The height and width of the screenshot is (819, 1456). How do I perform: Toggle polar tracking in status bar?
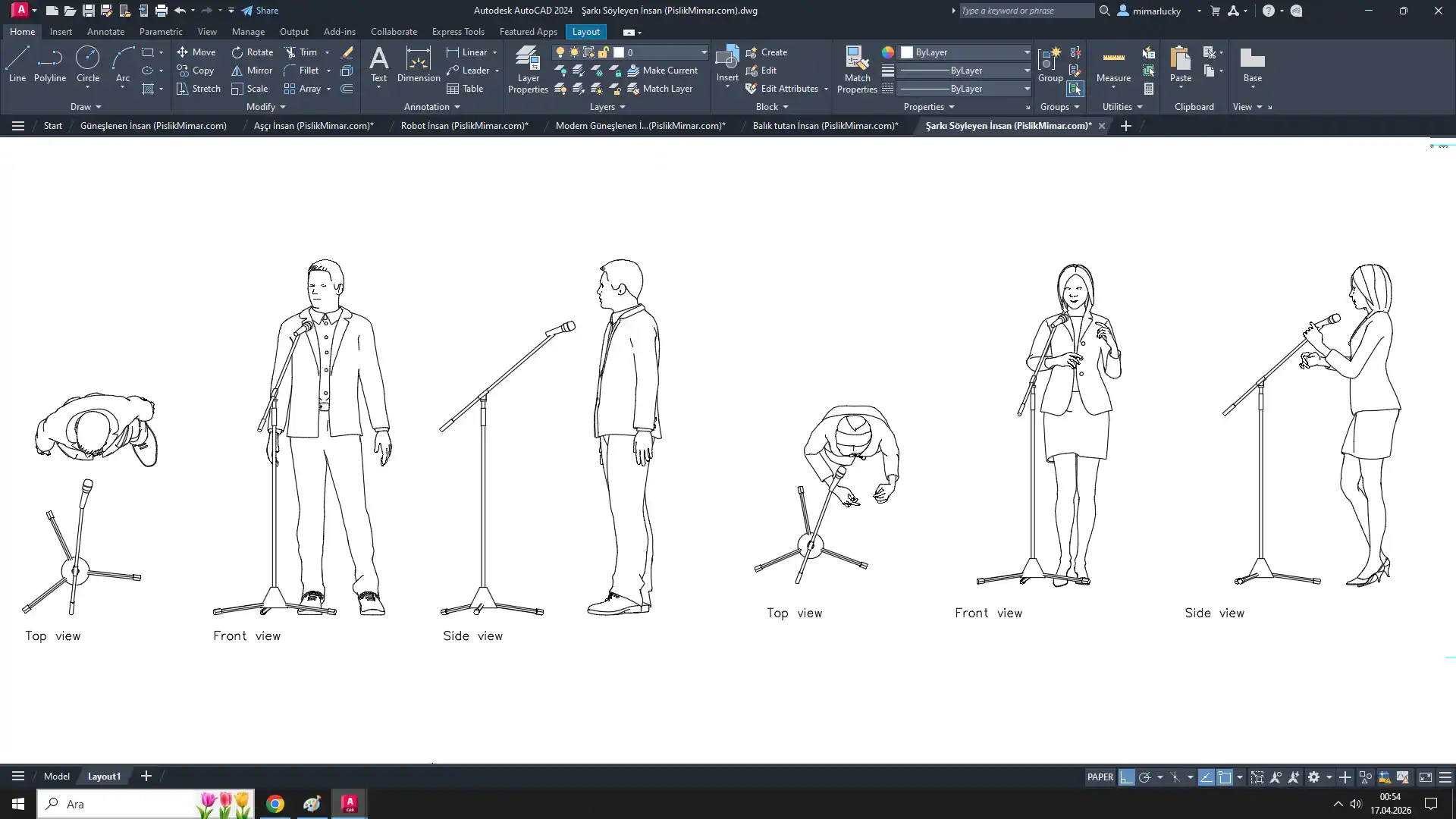click(x=1144, y=777)
